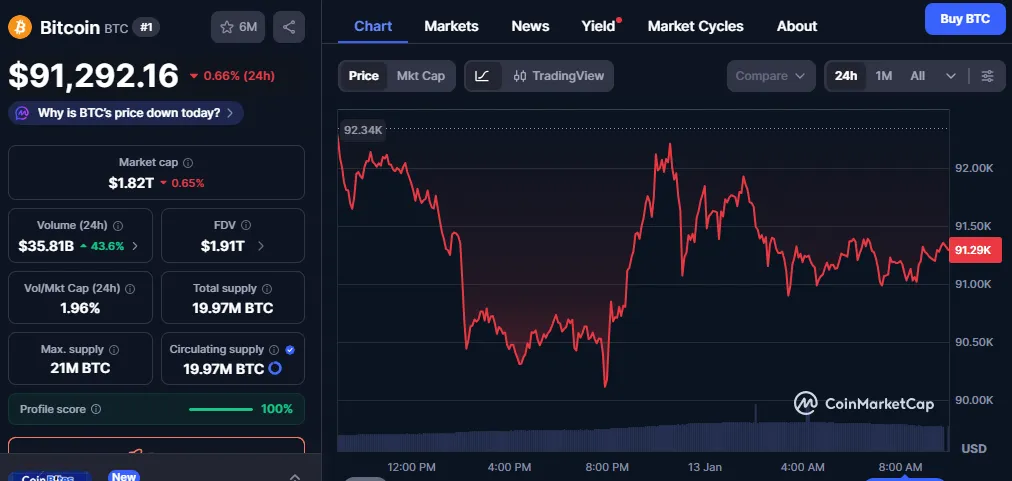Click the Buy BTC button
Image resolution: width=1012 pixels, height=481 pixels.
(x=965, y=19)
